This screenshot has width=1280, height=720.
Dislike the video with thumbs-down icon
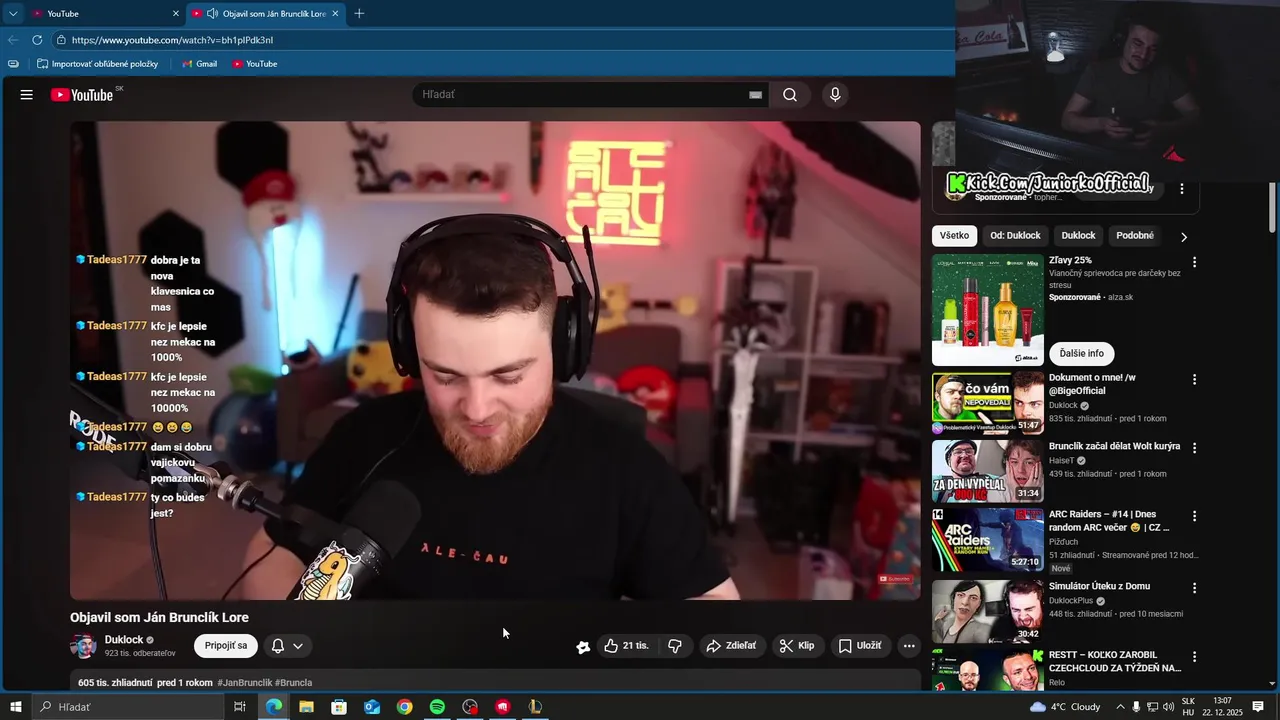coord(675,646)
